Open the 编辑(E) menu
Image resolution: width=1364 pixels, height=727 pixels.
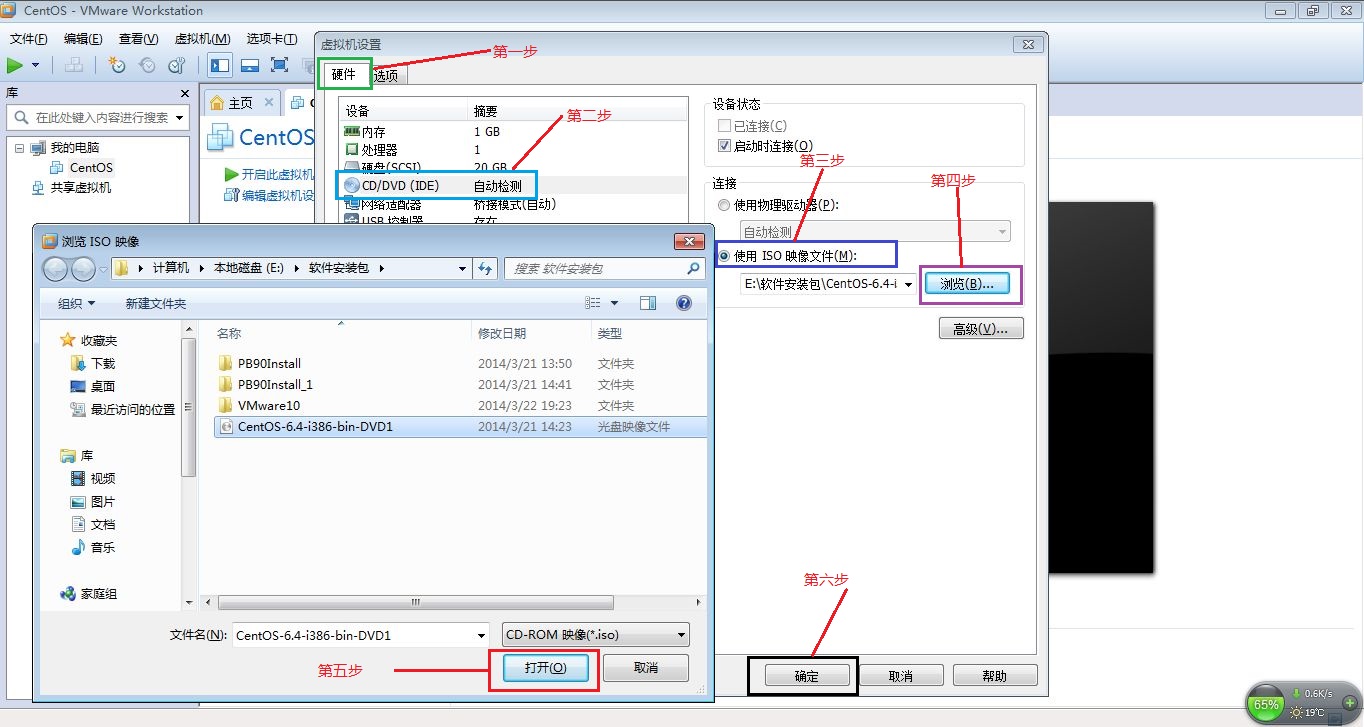click(x=83, y=39)
